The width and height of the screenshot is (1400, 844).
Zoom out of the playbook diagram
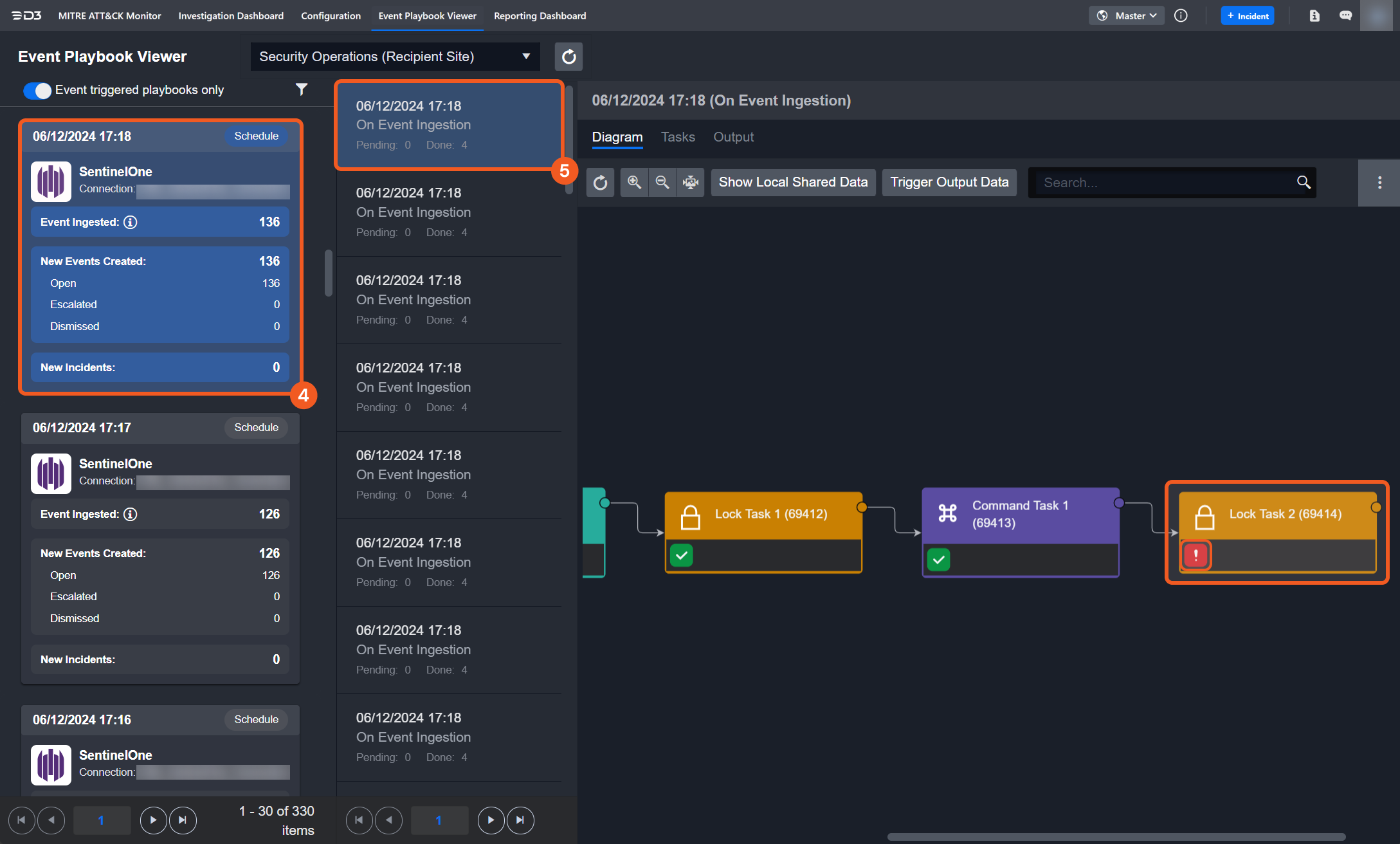pos(662,183)
